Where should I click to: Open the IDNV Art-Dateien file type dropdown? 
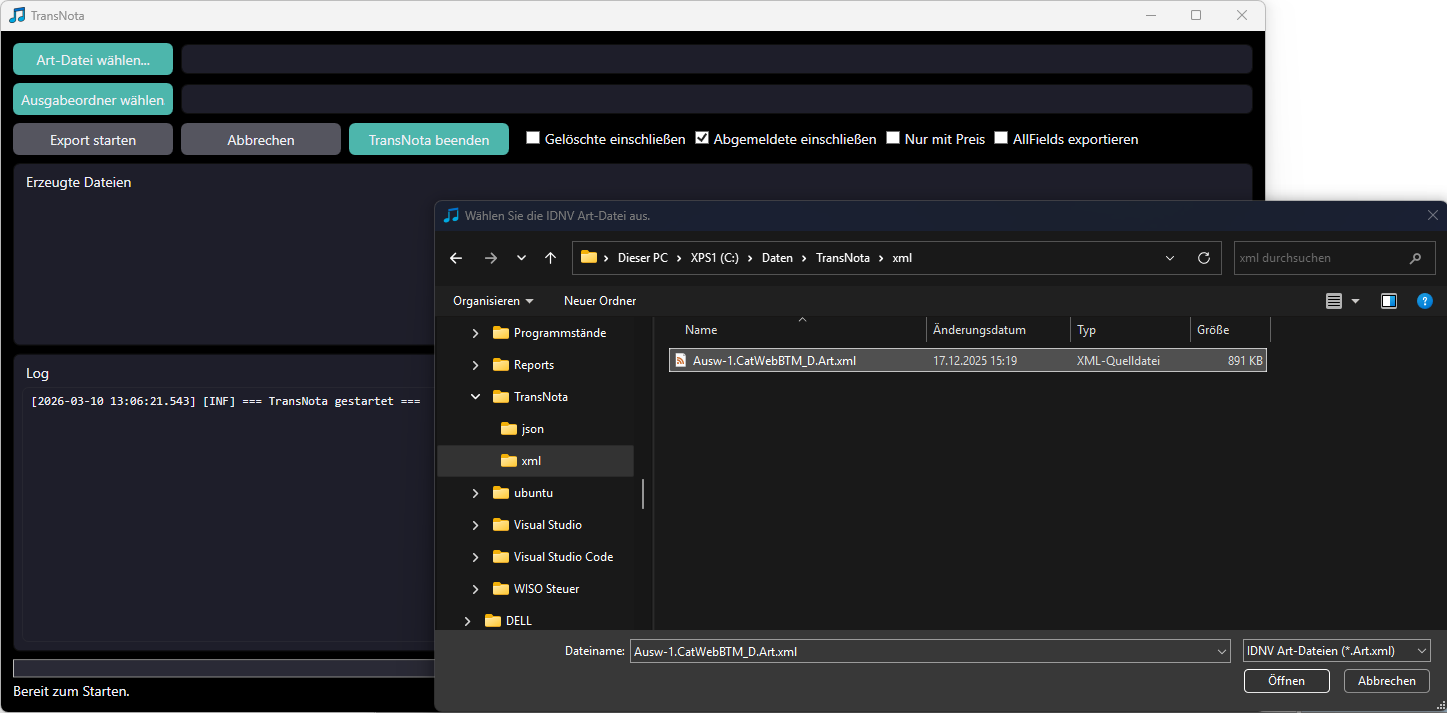[1336, 651]
